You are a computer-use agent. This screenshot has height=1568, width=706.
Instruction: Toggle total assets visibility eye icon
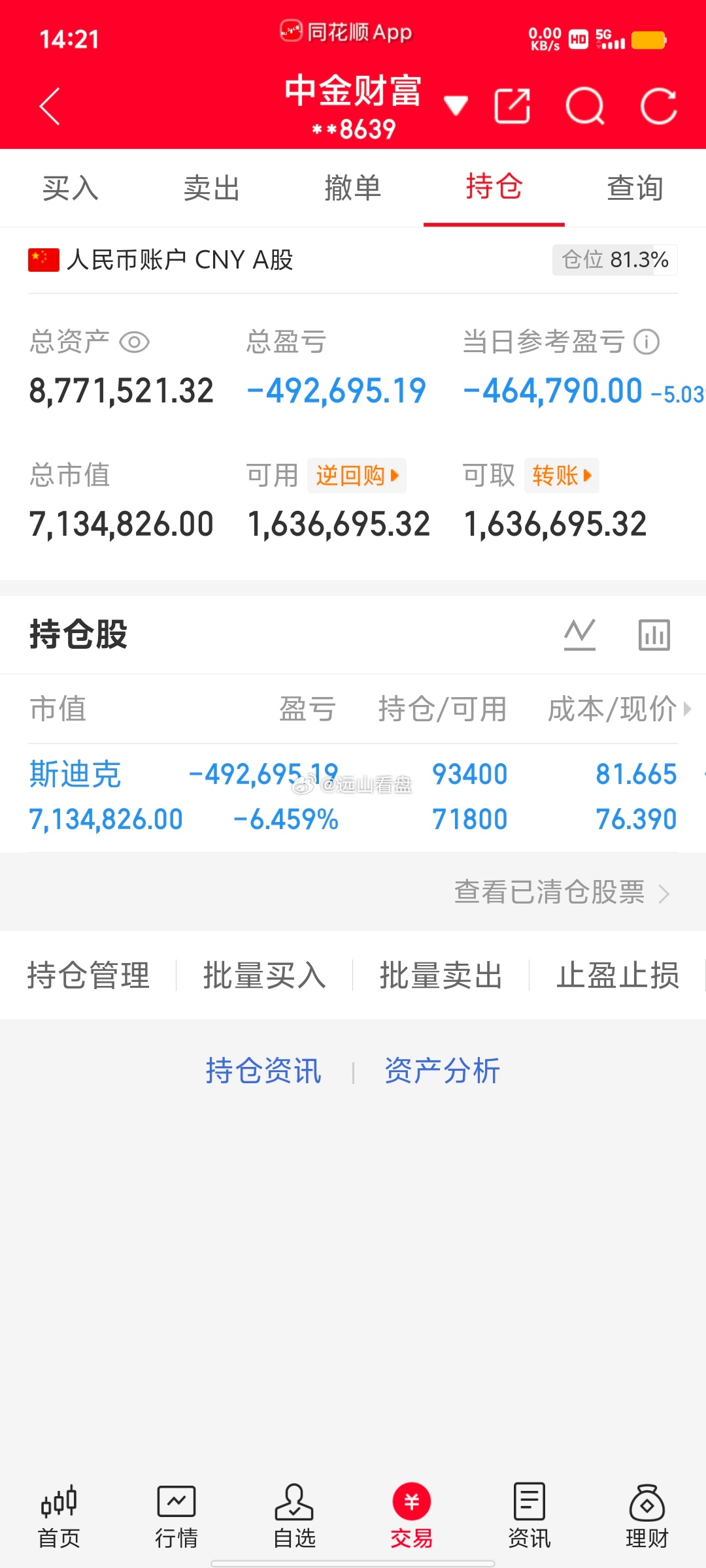135,342
